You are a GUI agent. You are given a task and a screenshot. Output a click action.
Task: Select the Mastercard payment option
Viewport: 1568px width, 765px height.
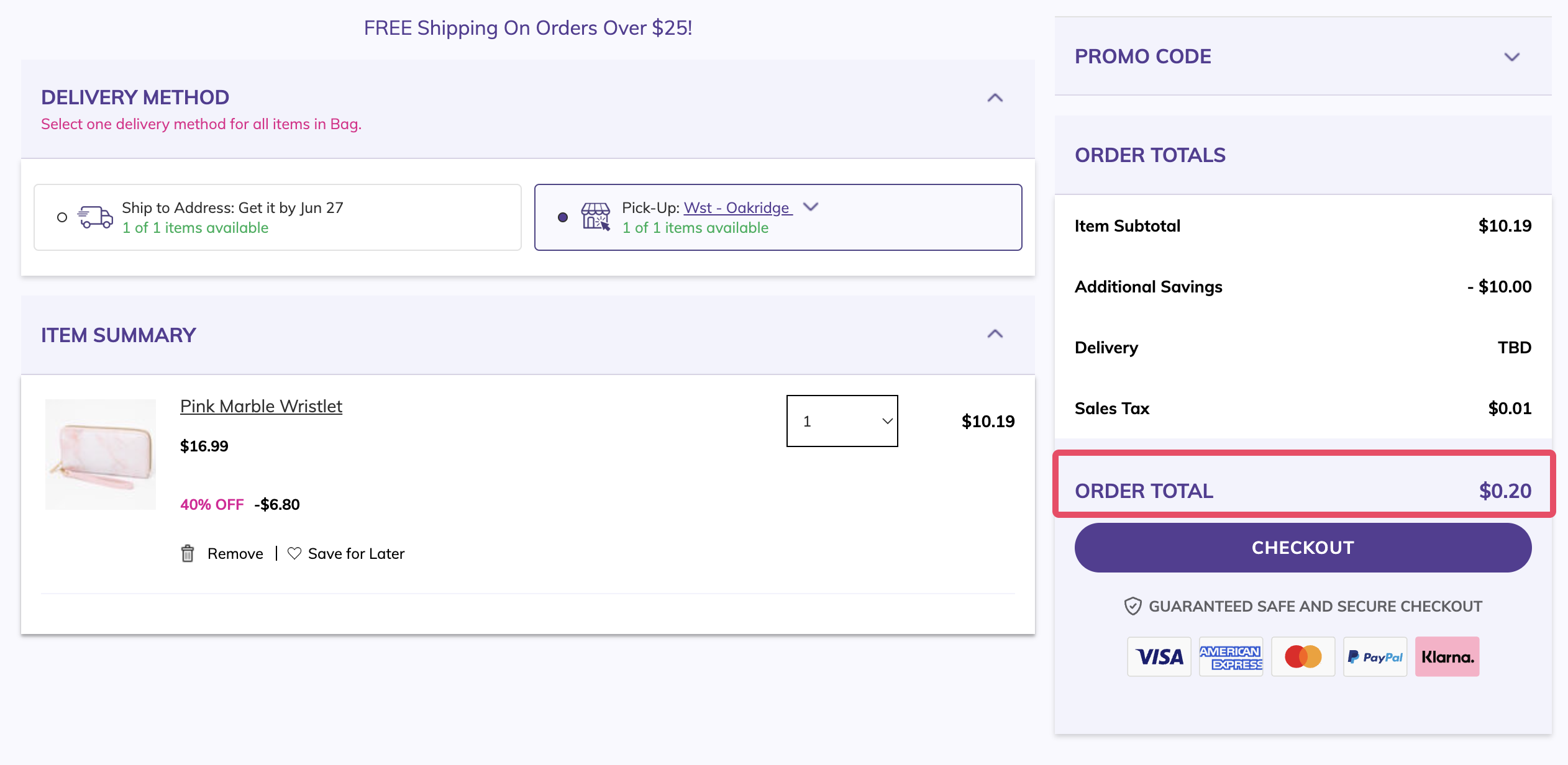coord(1303,656)
